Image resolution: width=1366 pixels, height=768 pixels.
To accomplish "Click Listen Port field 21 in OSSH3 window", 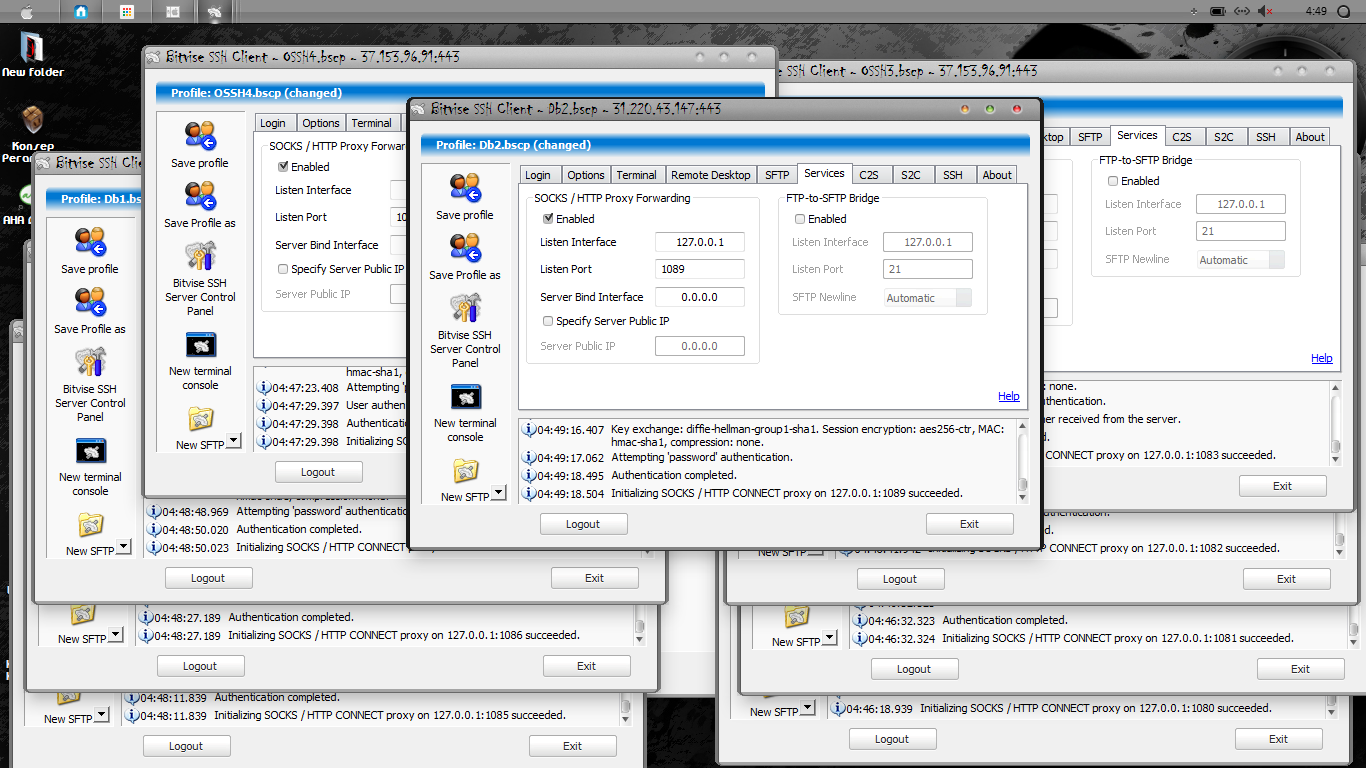I will coord(1241,231).
